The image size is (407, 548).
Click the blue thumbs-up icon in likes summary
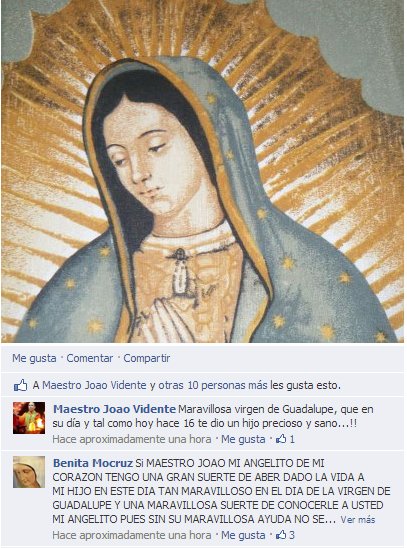21,385
